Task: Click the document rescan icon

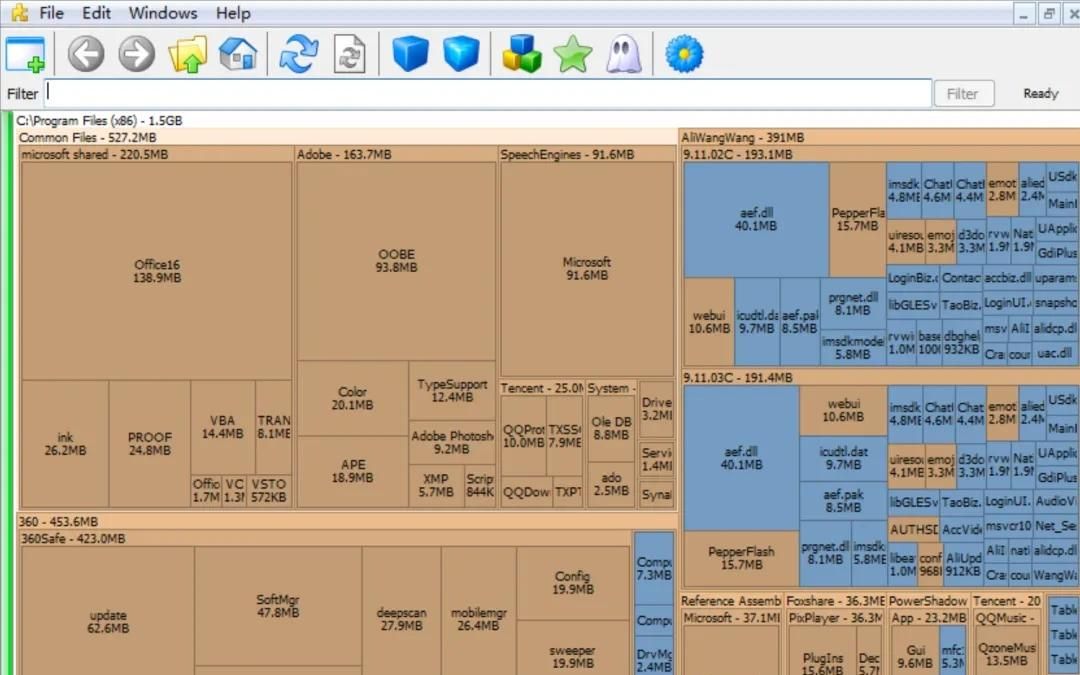Action: tap(349, 54)
